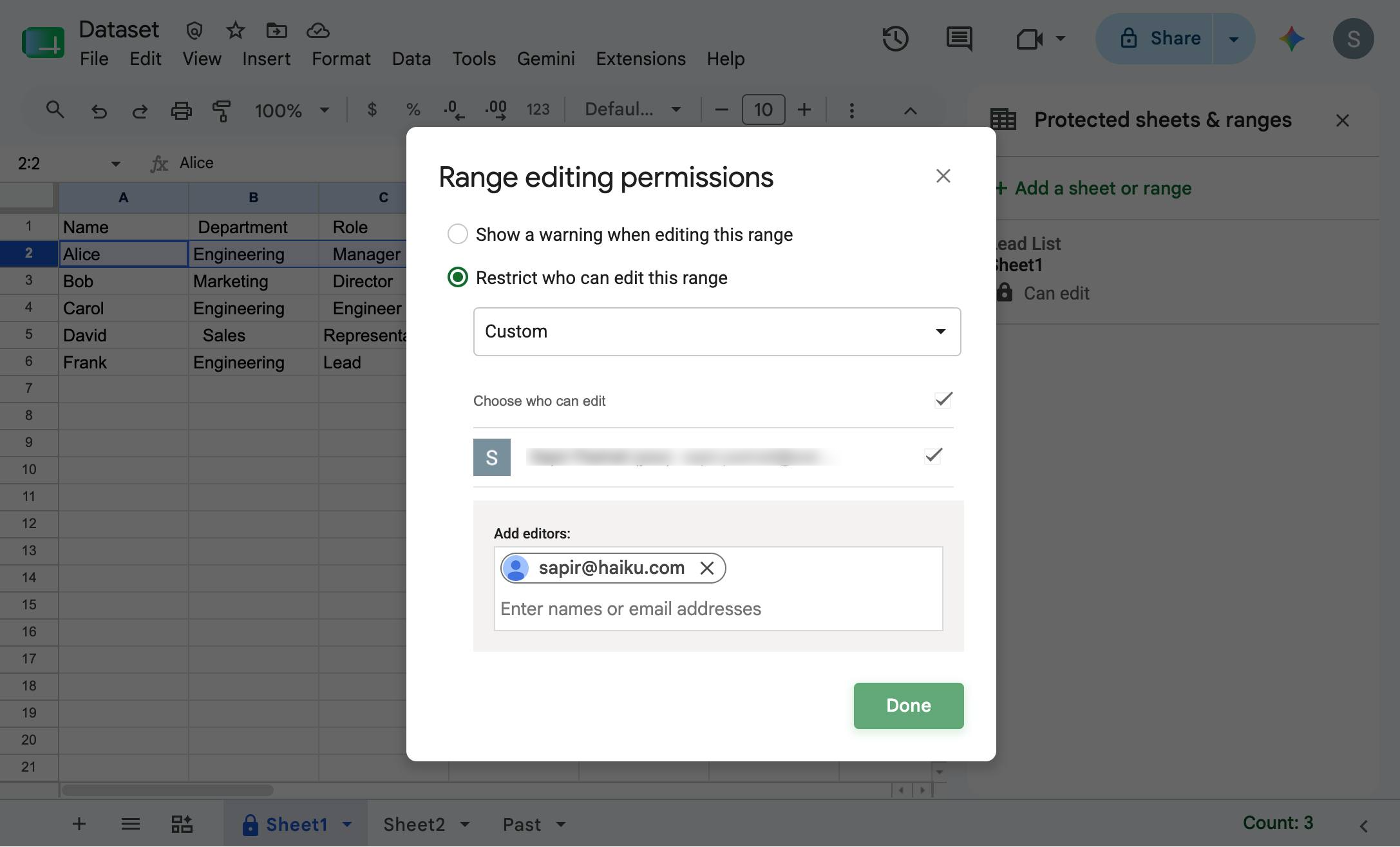Open Sheet1 tab options arrow
The height and width of the screenshot is (847, 1400).
tap(347, 824)
